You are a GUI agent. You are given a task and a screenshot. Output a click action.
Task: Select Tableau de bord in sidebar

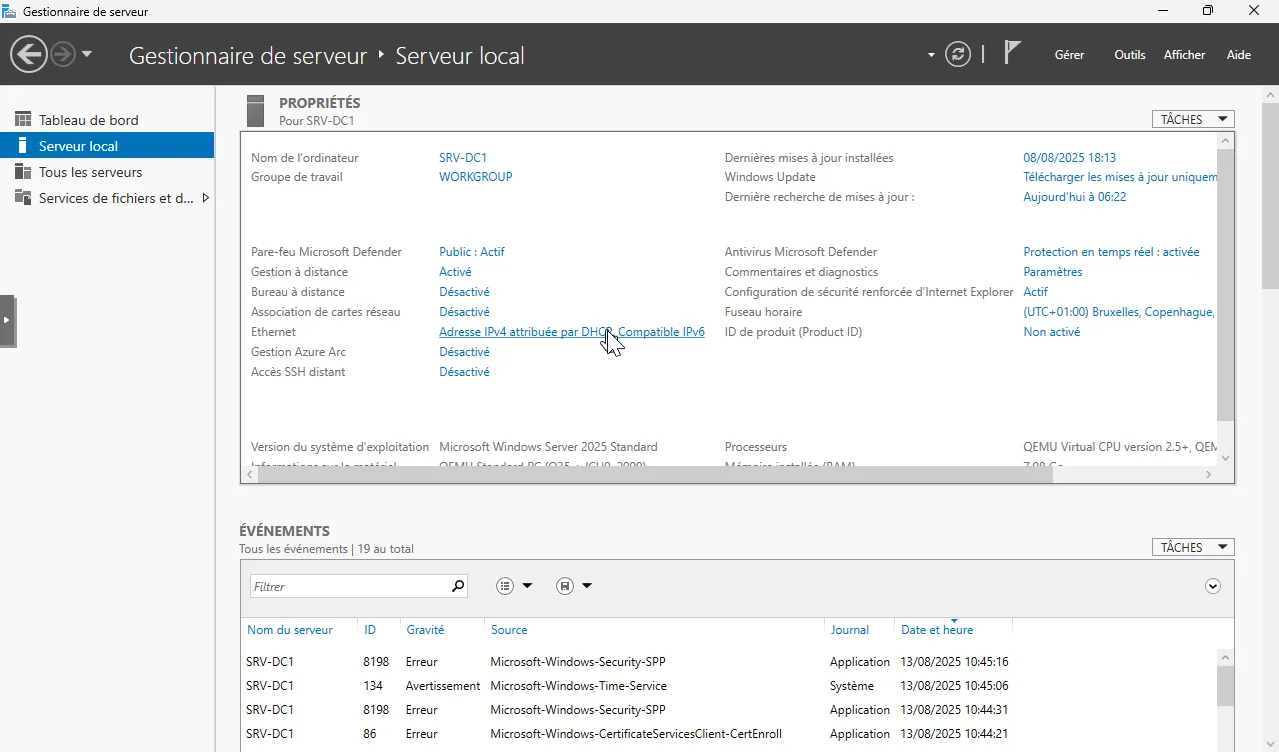(88, 120)
